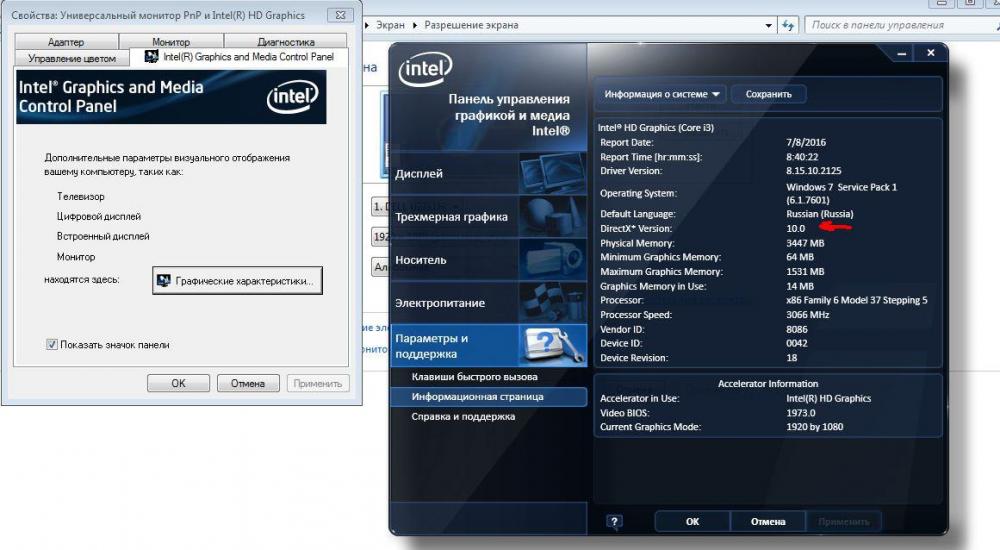The width and height of the screenshot is (1000, 550).
Task: Click the DirectX Version value 10.0
Action: coord(795,228)
